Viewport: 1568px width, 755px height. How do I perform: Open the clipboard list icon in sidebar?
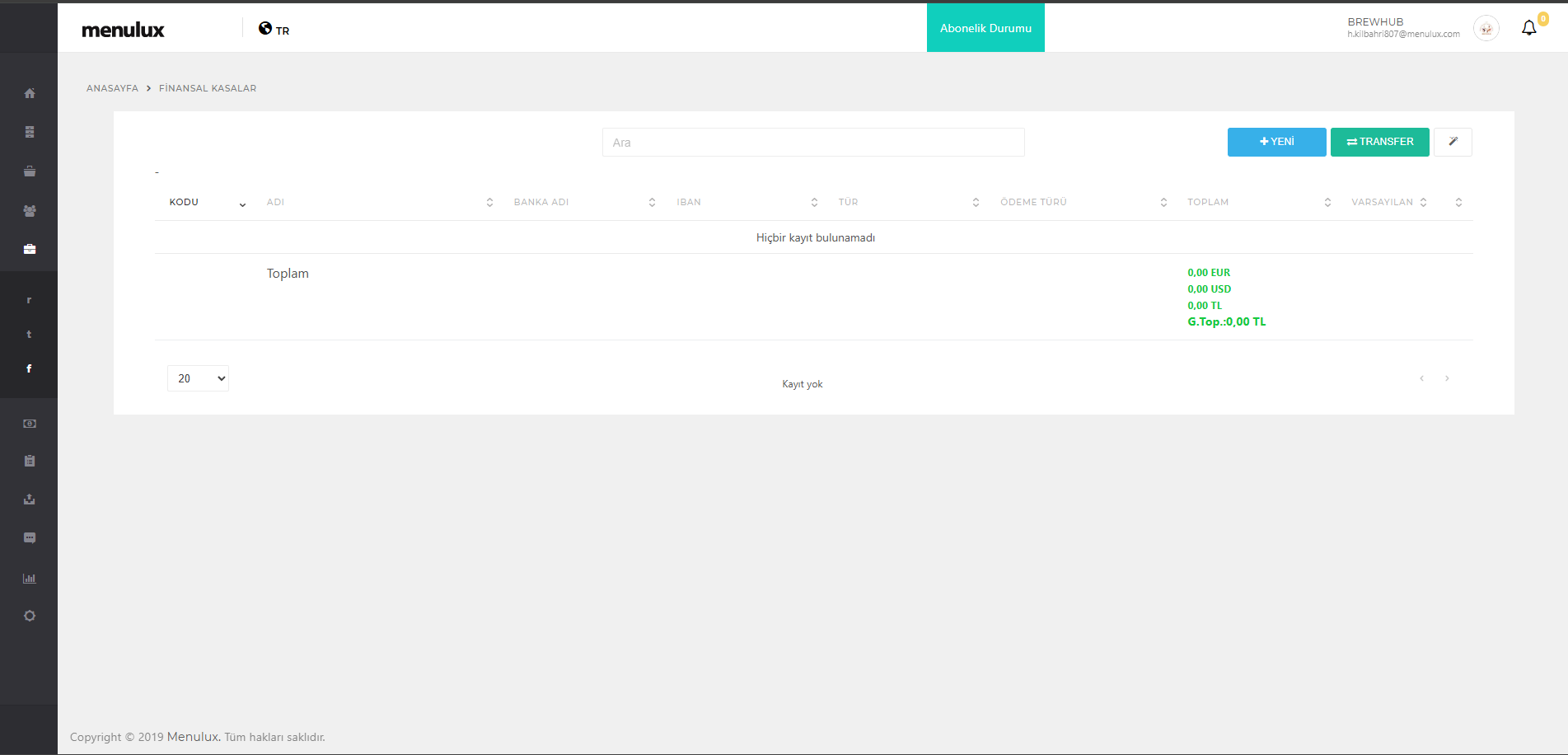30,462
